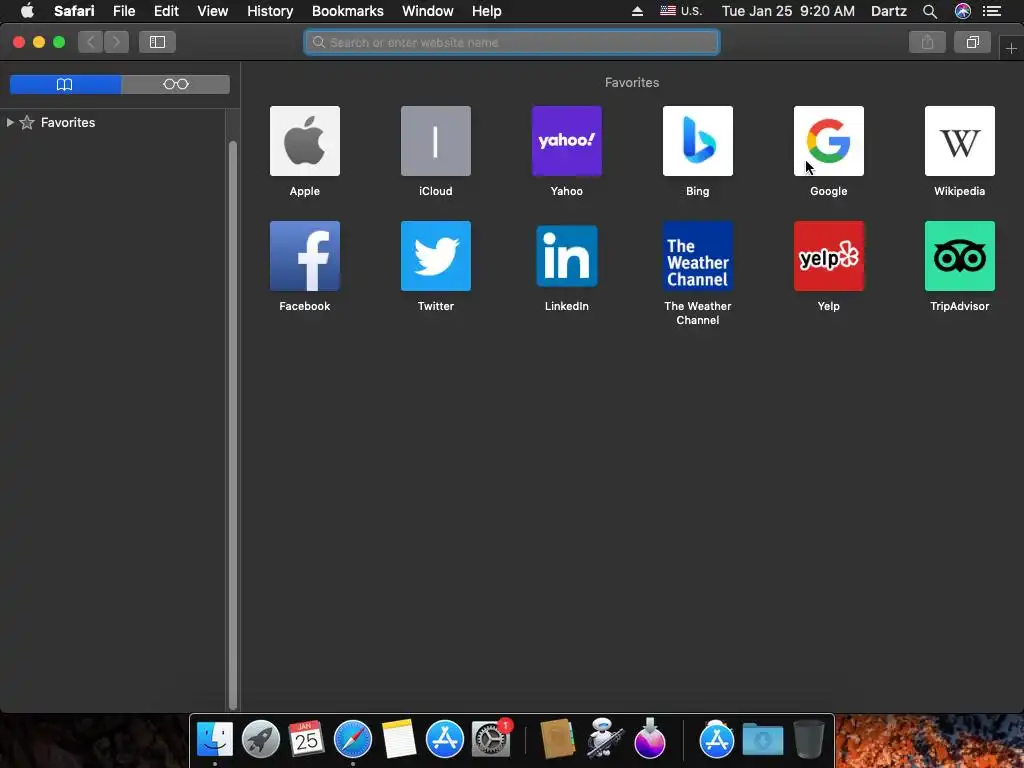This screenshot has height=768, width=1024.
Task: Open the Yelp favorite tile
Action: [x=829, y=256]
